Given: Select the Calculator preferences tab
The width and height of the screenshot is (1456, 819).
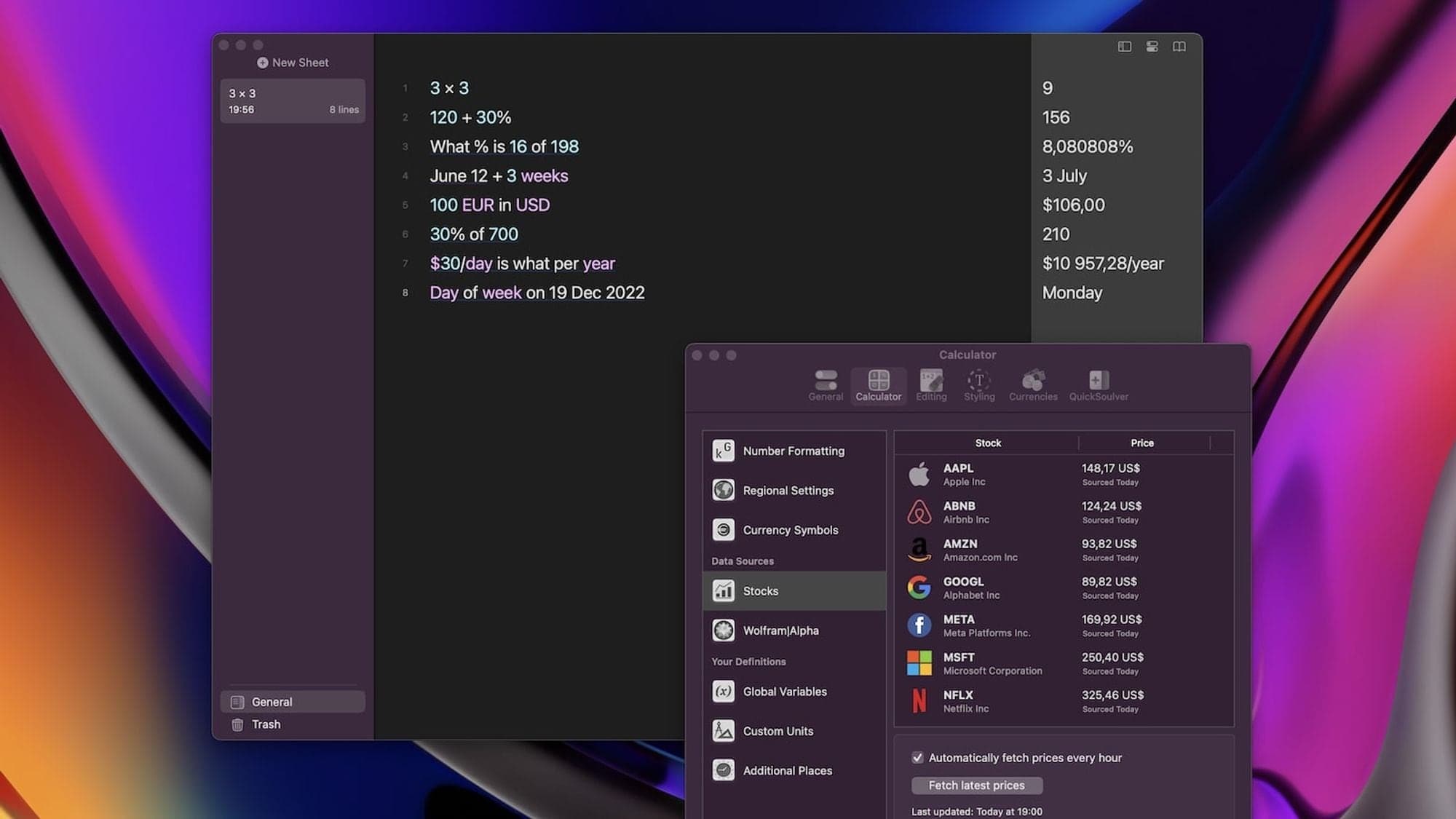Looking at the screenshot, I should pyautogui.click(x=878, y=385).
